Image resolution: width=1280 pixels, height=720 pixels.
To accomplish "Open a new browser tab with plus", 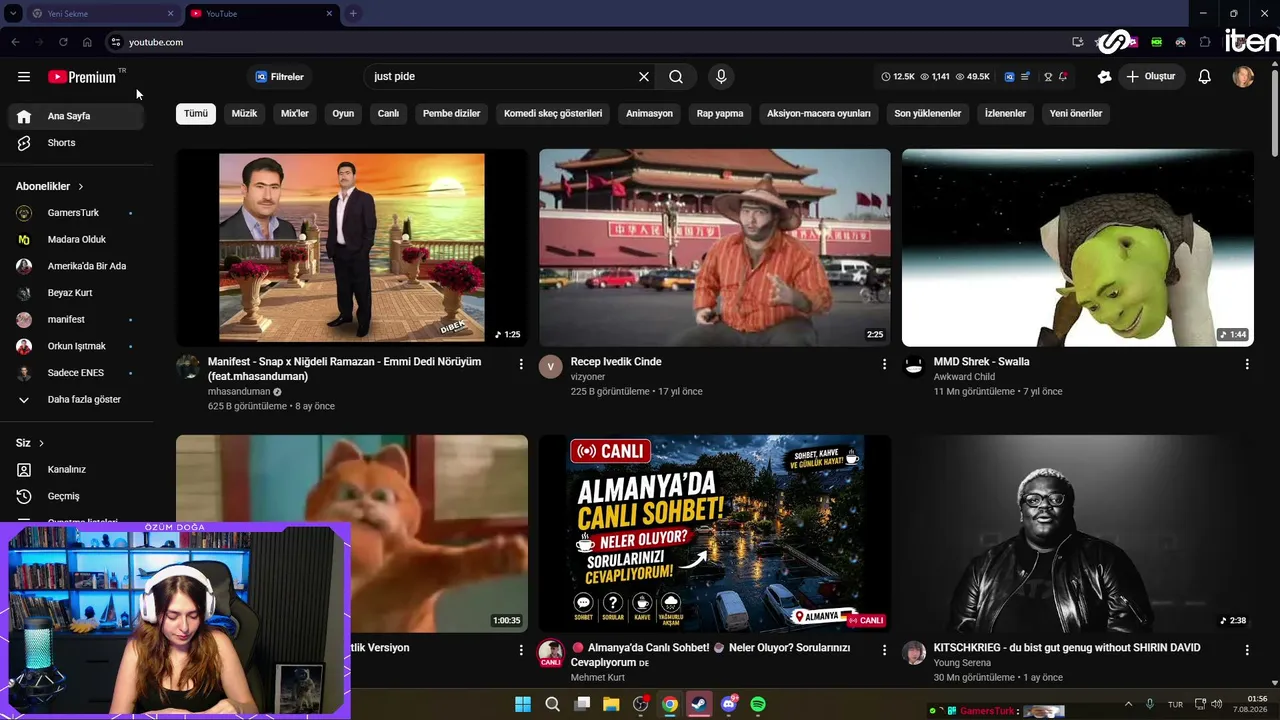I will pyautogui.click(x=353, y=14).
